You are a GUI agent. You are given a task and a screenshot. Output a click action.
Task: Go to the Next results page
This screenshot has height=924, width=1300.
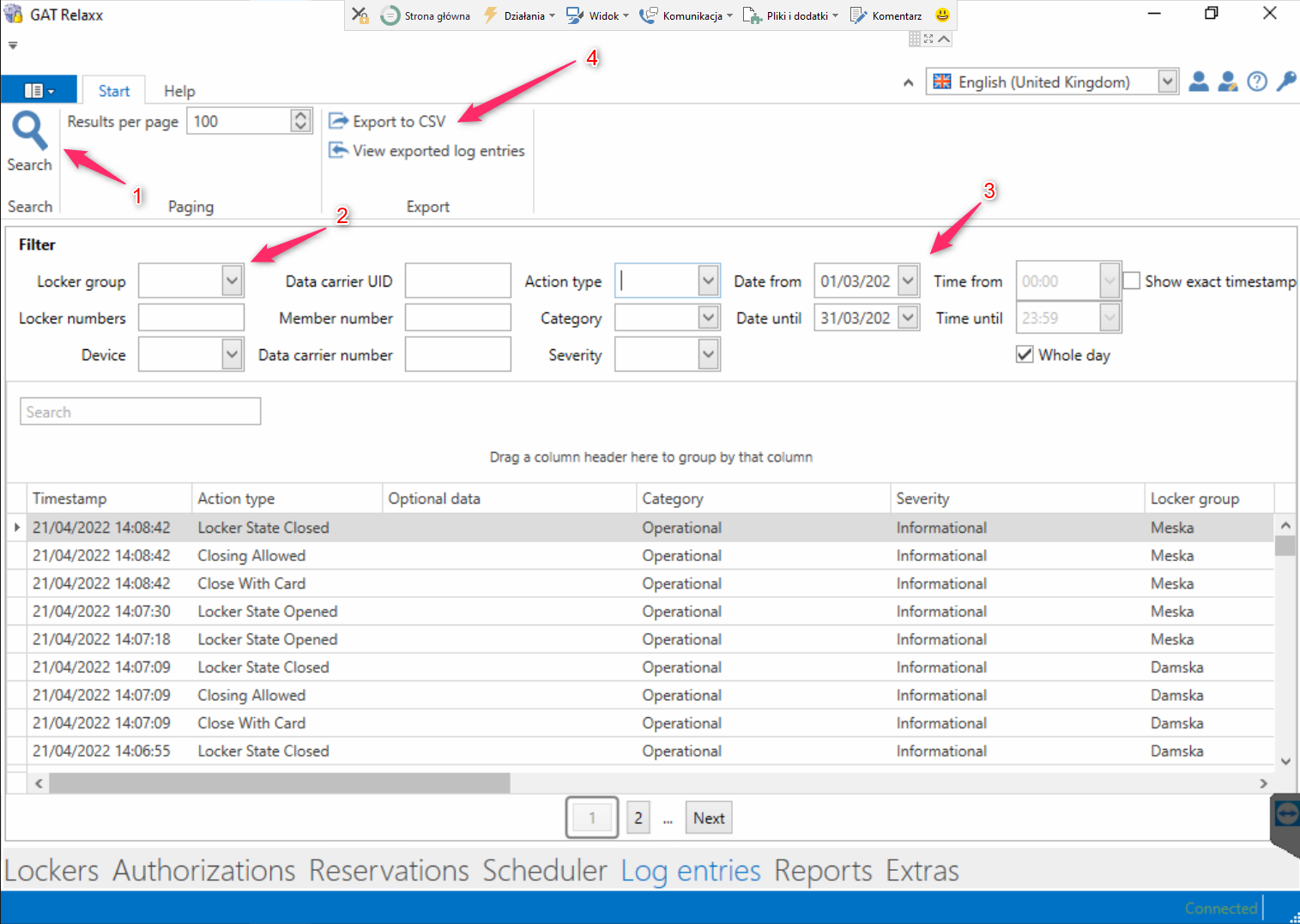click(x=709, y=818)
